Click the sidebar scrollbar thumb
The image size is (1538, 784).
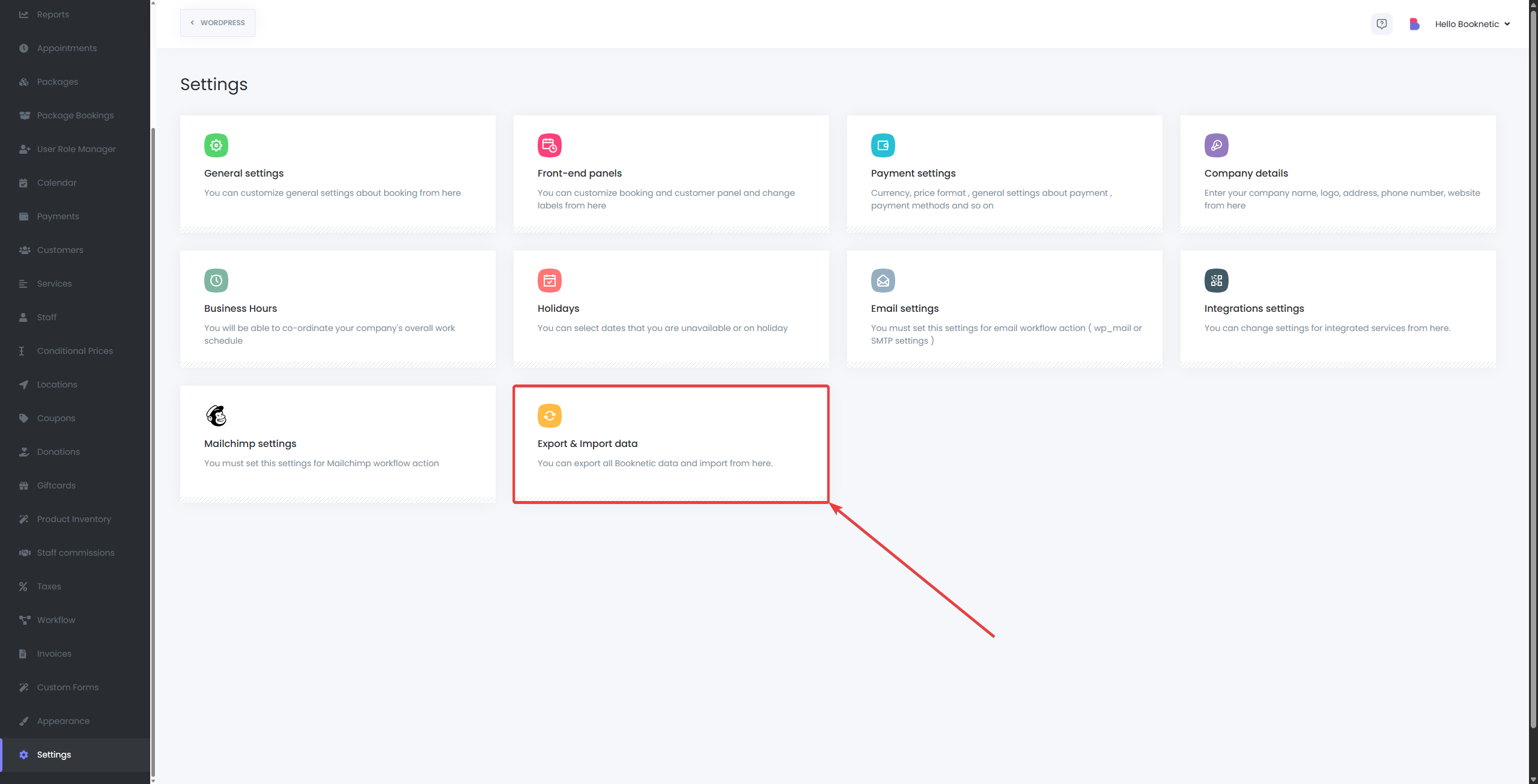[153, 452]
